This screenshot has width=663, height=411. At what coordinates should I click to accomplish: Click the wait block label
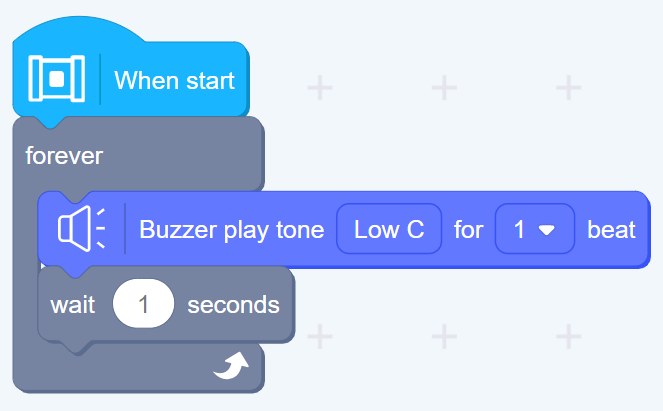point(73,305)
